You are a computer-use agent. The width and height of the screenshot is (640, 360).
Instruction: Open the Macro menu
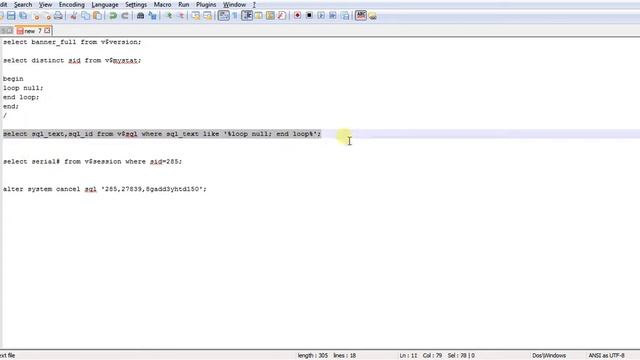click(x=162, y=4)
